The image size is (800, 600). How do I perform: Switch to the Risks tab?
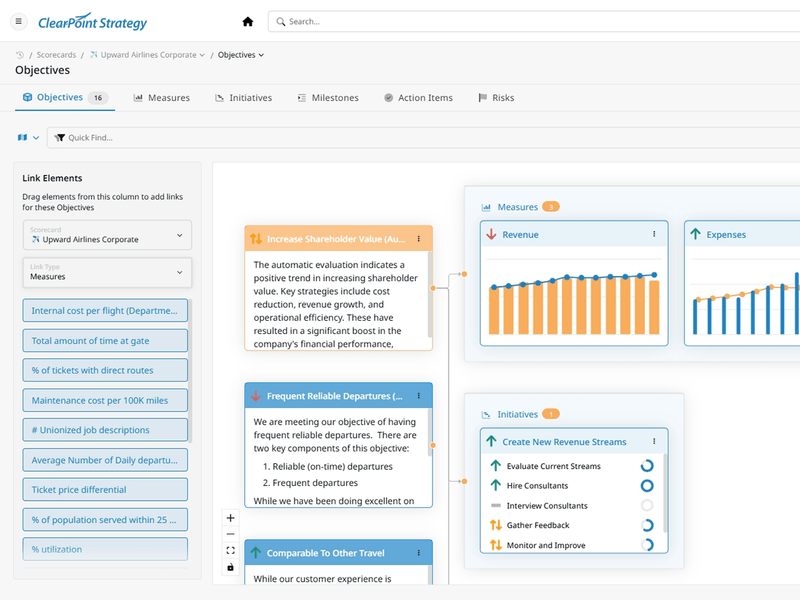[x=496, y=97]
